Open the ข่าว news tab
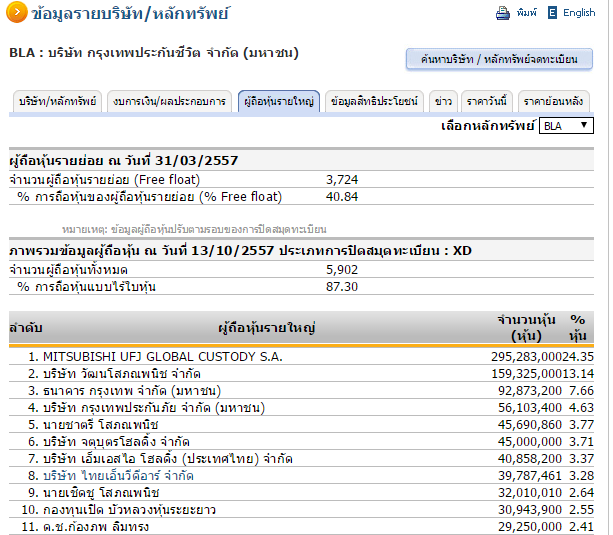613x535 pixels. click(x=443, y=101)
